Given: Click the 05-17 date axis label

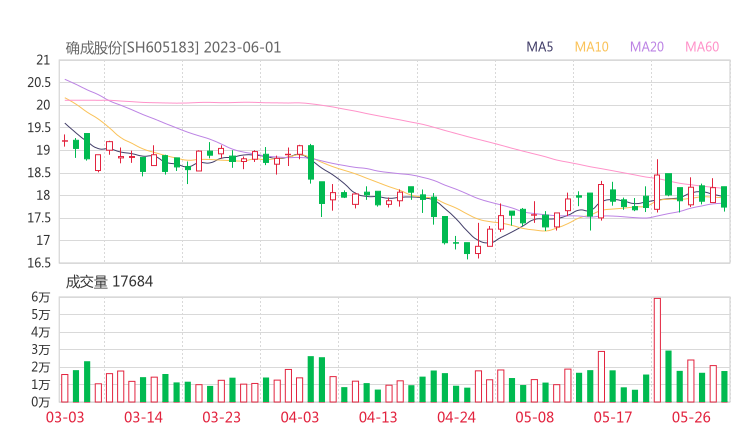Looking at the screenshot, I should tap(613, 417).
